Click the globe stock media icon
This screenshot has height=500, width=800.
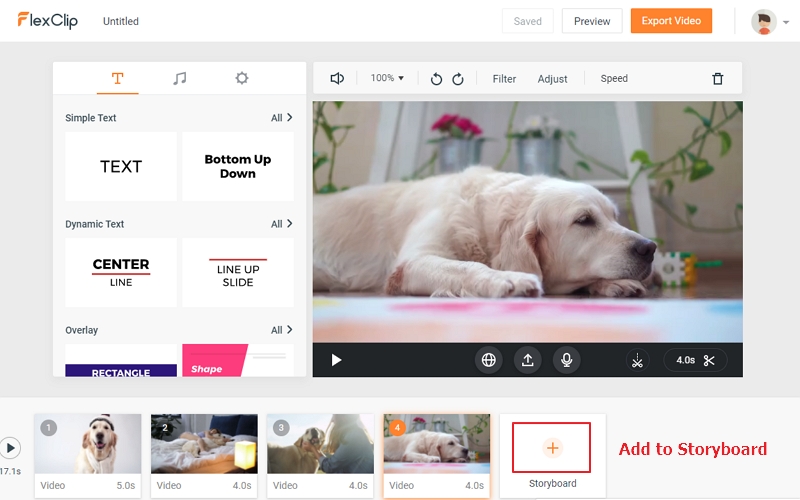488,360
